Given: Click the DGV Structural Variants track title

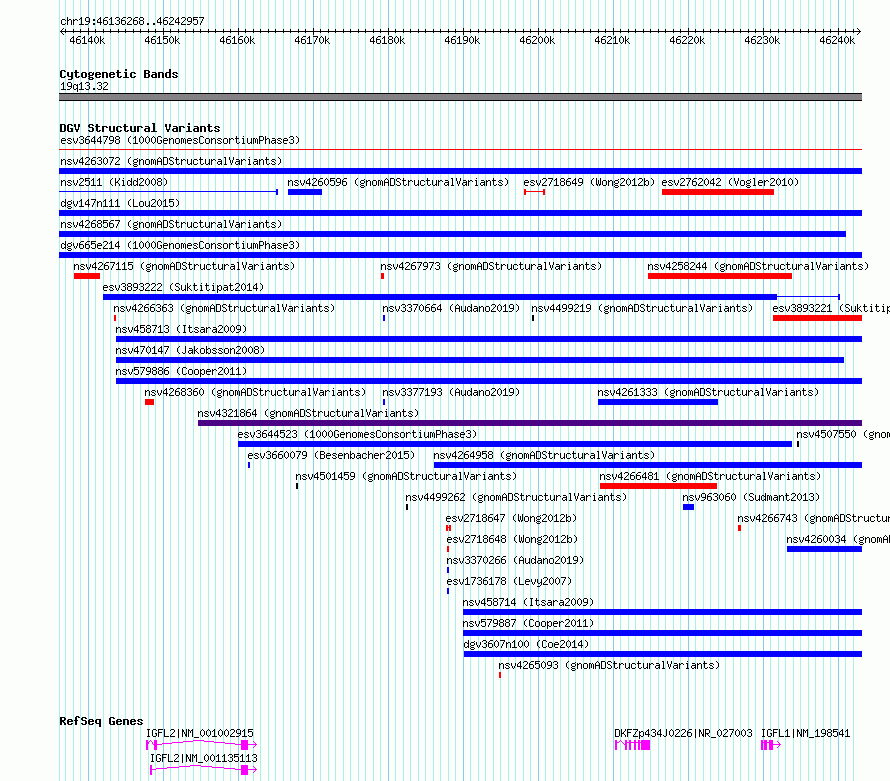Looking at the screenshot, I should pyautogui.click(x=140, y=128).
